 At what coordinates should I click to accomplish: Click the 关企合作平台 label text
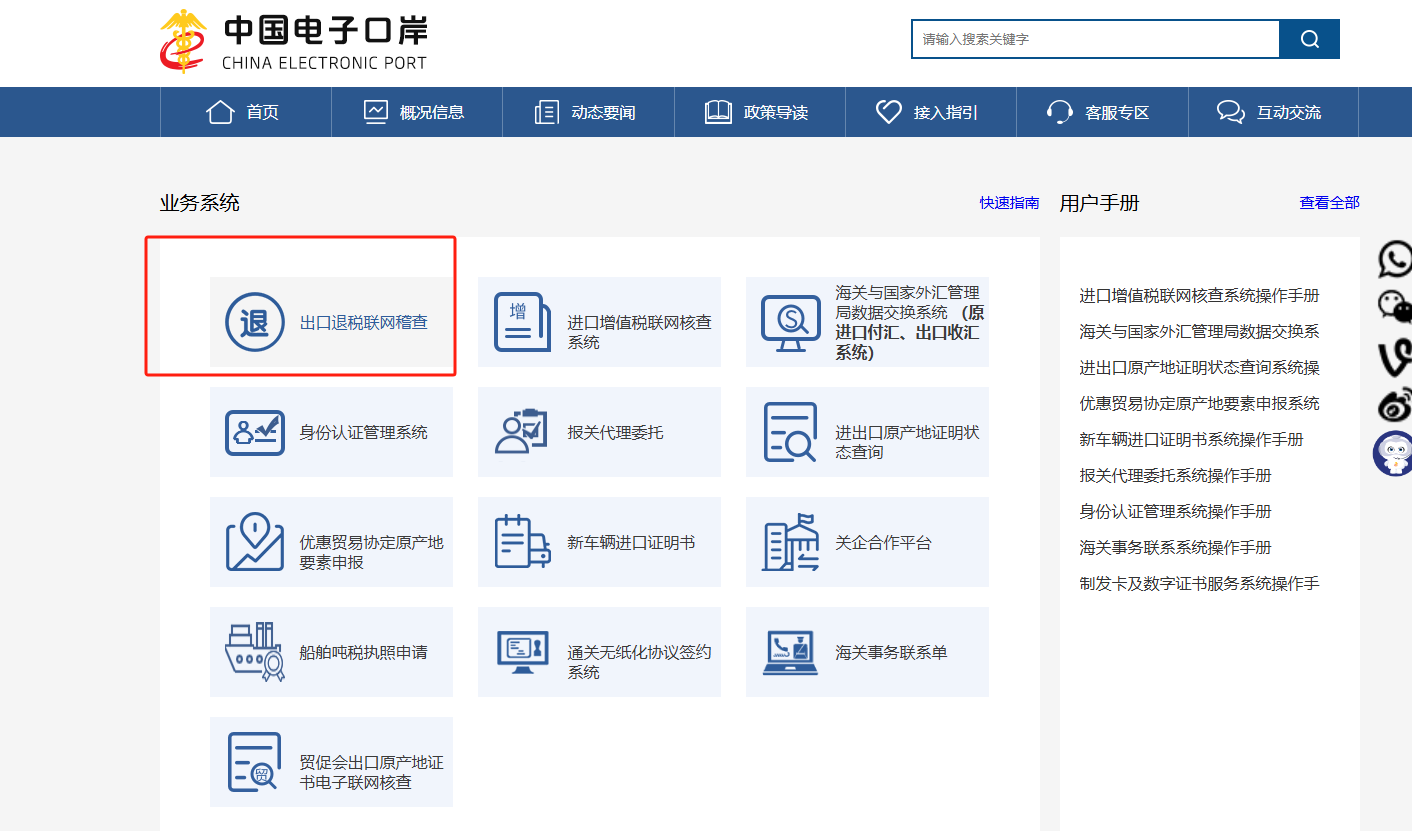(x=884, y=542)
